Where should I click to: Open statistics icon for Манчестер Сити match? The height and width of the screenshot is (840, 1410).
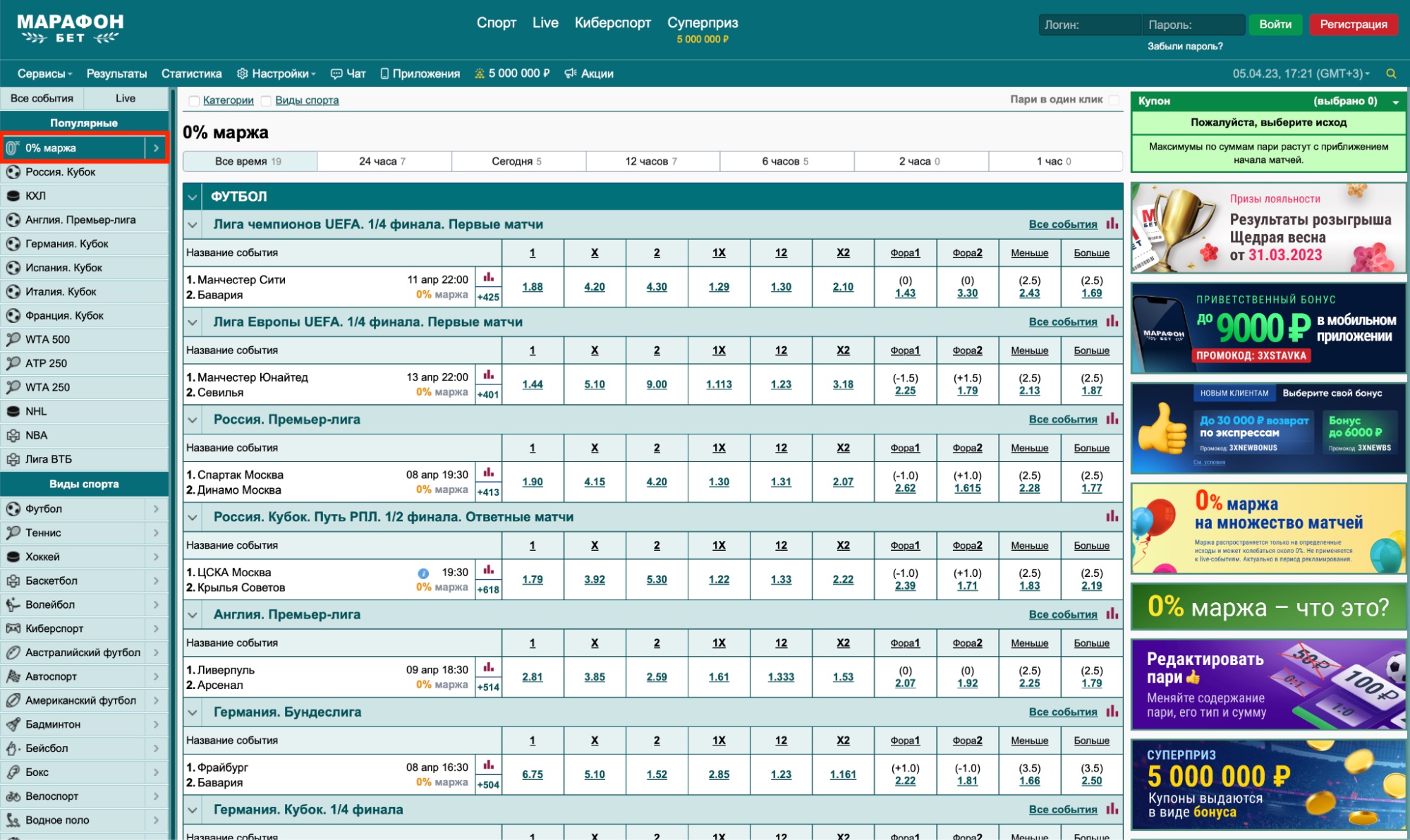tap(488, 277)
